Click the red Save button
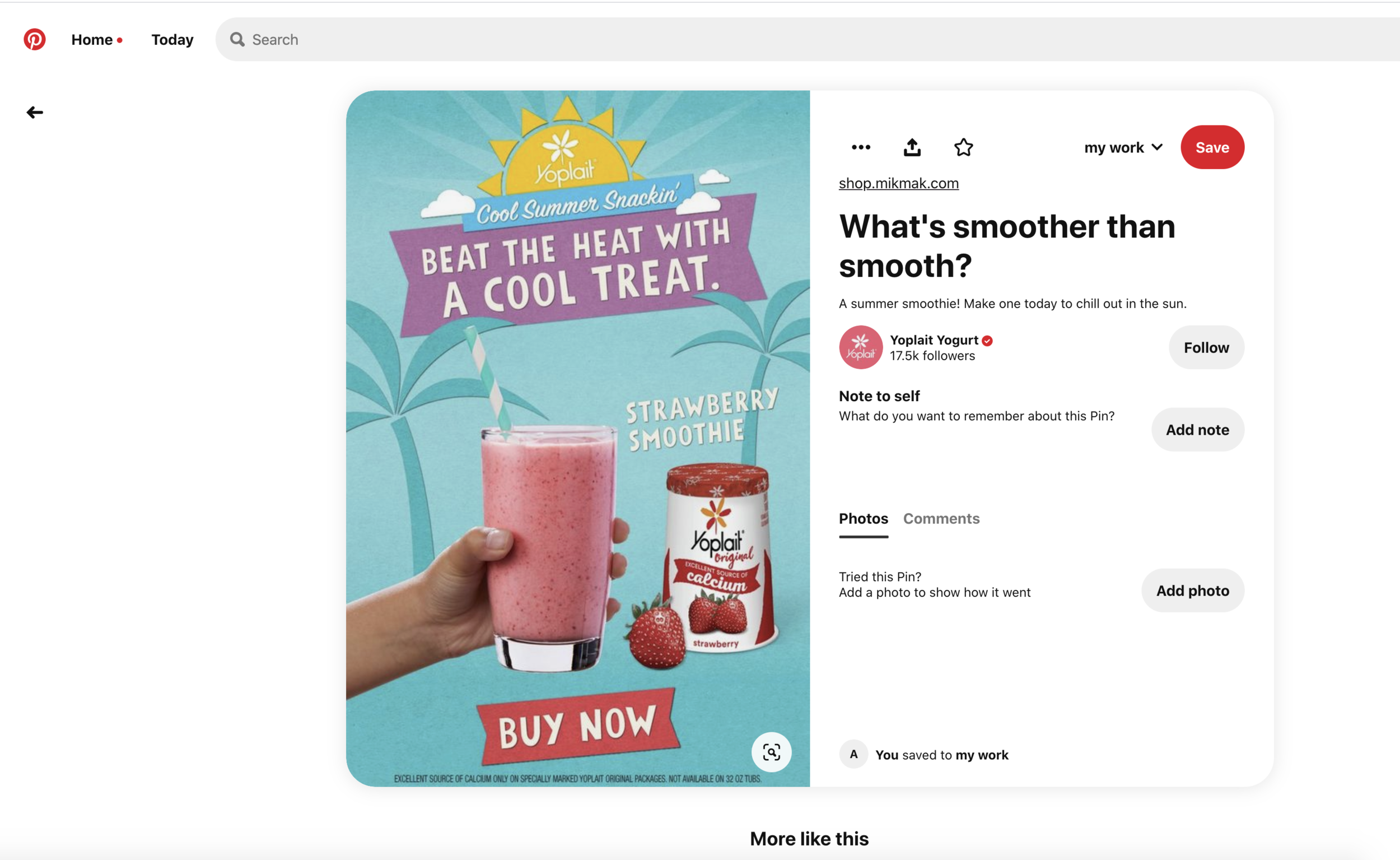The width and height of the screenshot is (1400, 860). point(1212,147)
